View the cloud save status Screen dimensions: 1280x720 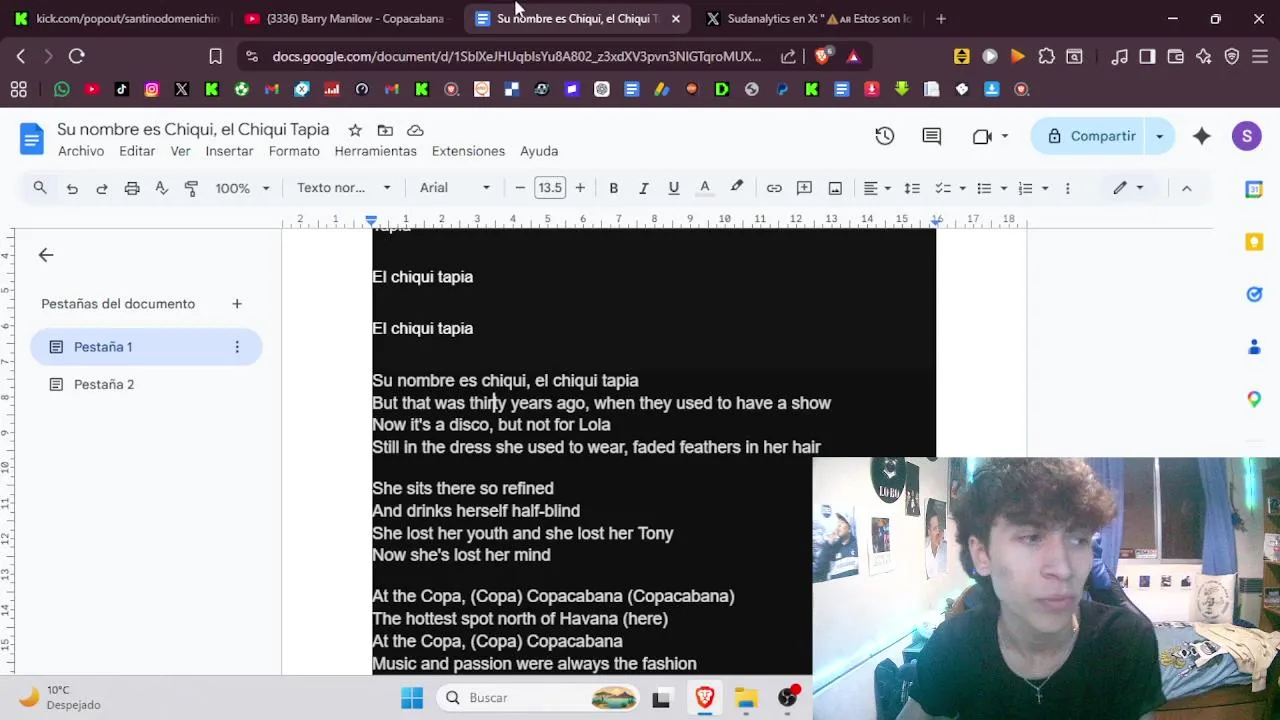(415, 130)
